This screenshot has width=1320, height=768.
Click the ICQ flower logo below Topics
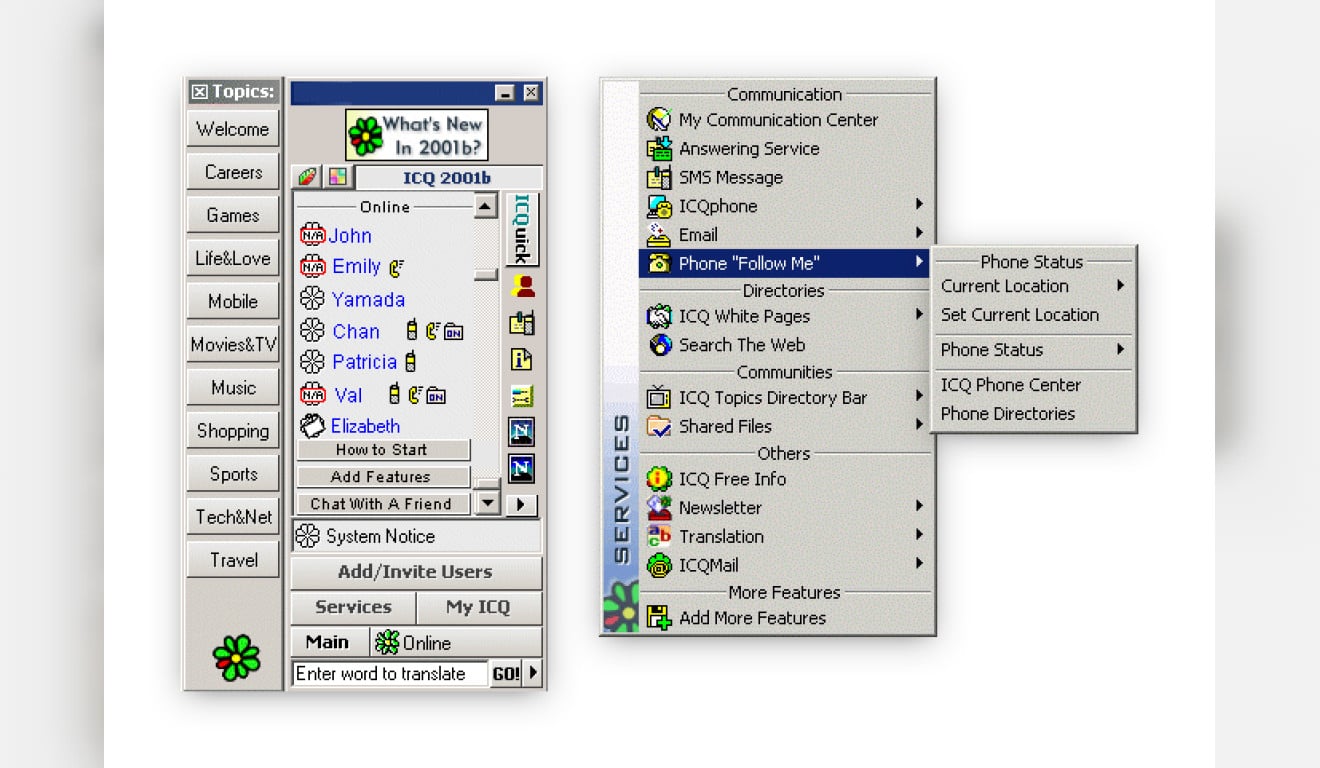(236, 657)
